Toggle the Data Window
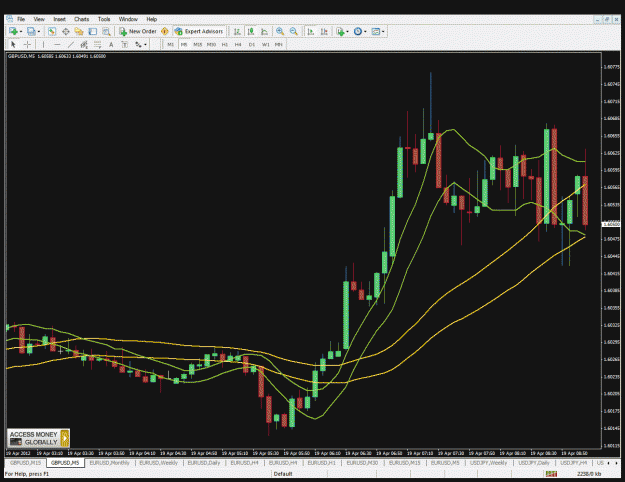The height and width of the screenshot is (482, 625). (x=65, y=31)
